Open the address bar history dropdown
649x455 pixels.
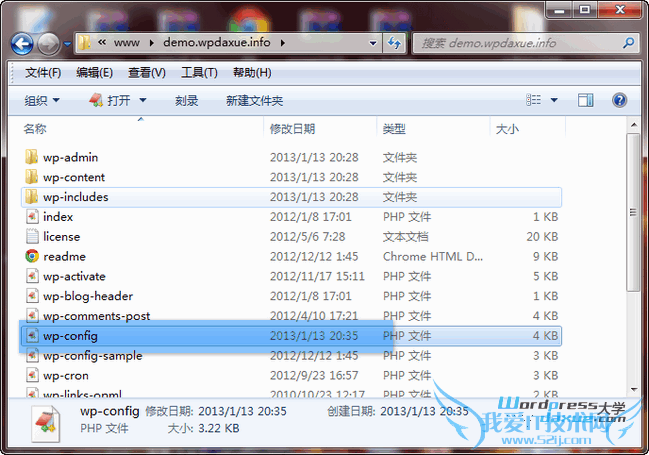coord(373,43)
